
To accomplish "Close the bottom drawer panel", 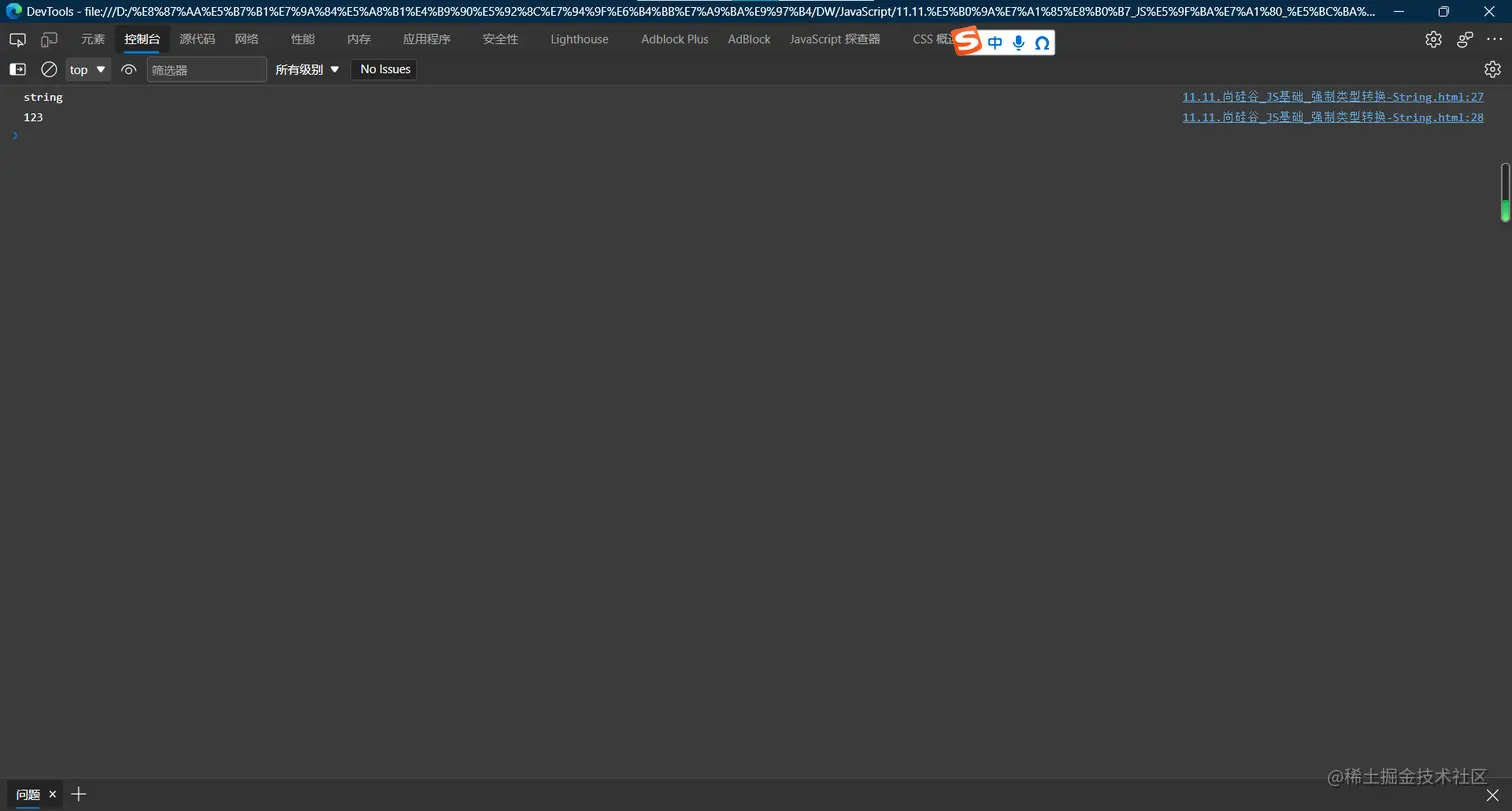I will tap(1492, 794).
